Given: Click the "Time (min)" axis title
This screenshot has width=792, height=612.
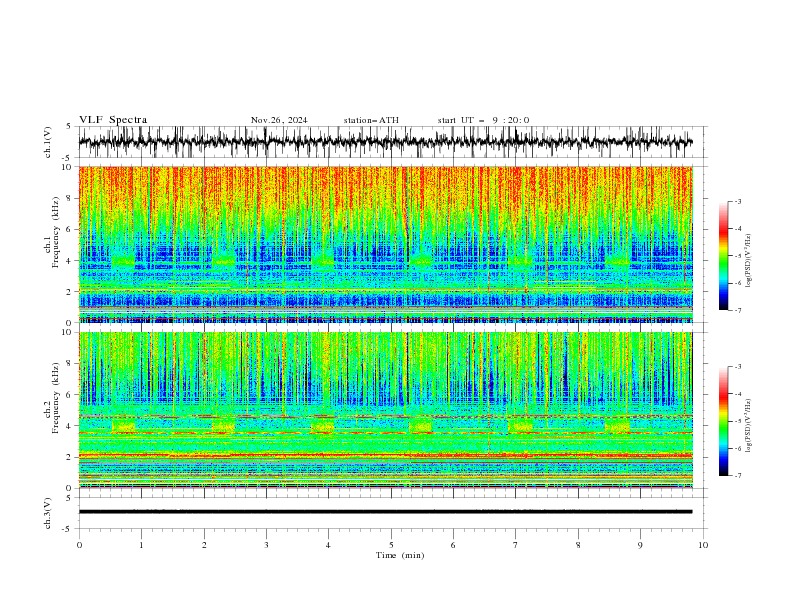Looking at the screenshot, I should click(400, 555).
